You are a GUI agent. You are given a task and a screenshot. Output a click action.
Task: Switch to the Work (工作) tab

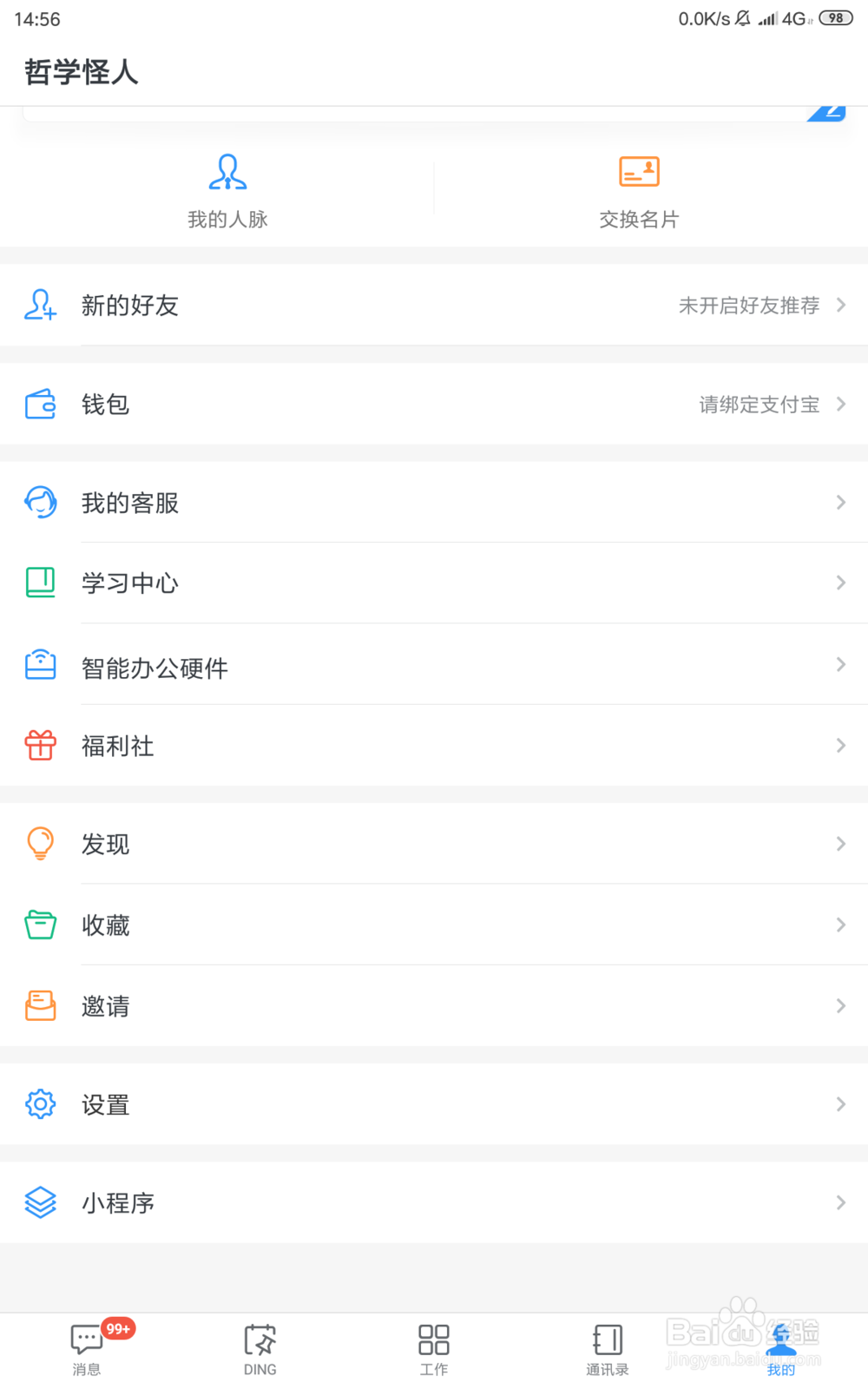coord(434,1350)
